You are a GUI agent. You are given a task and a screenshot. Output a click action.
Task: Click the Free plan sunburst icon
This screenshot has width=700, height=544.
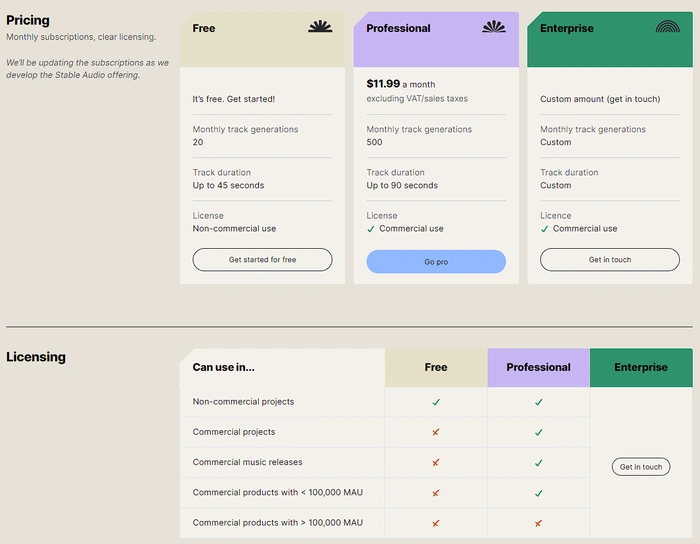coord(320,26)
